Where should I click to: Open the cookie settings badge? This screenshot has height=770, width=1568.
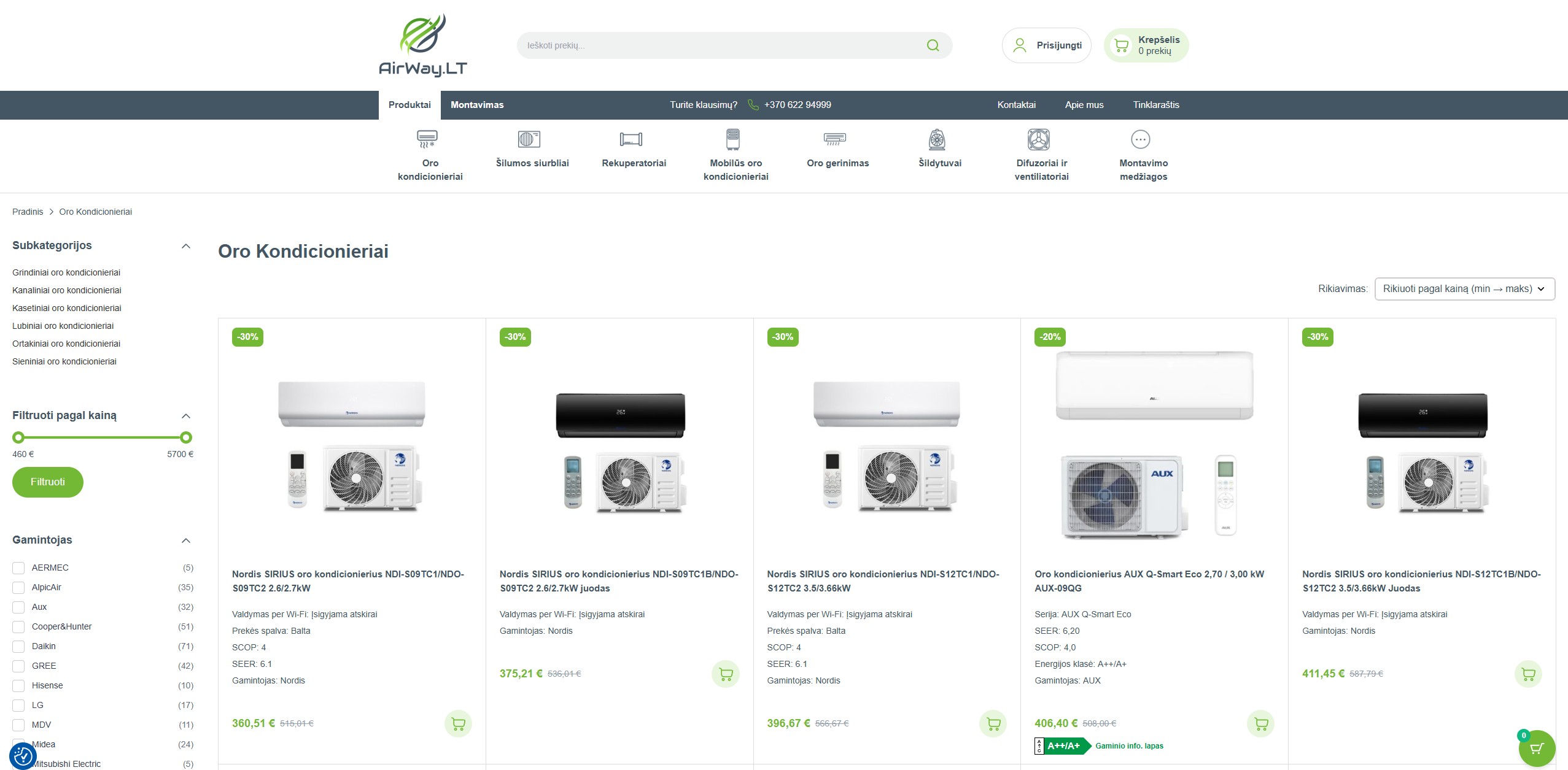click(23, 756)
